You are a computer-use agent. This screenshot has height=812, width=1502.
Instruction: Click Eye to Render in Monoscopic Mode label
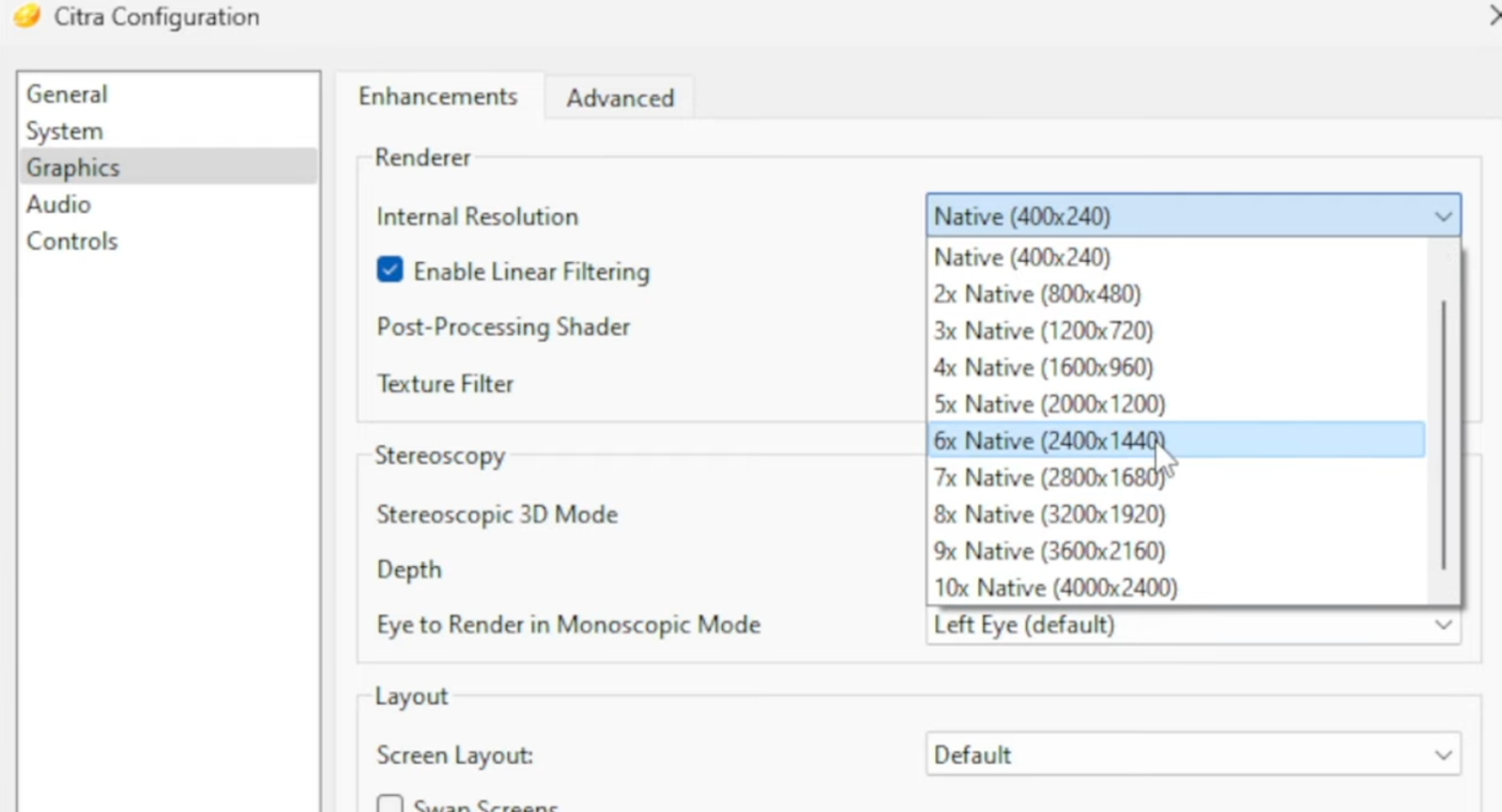point(568,625)
